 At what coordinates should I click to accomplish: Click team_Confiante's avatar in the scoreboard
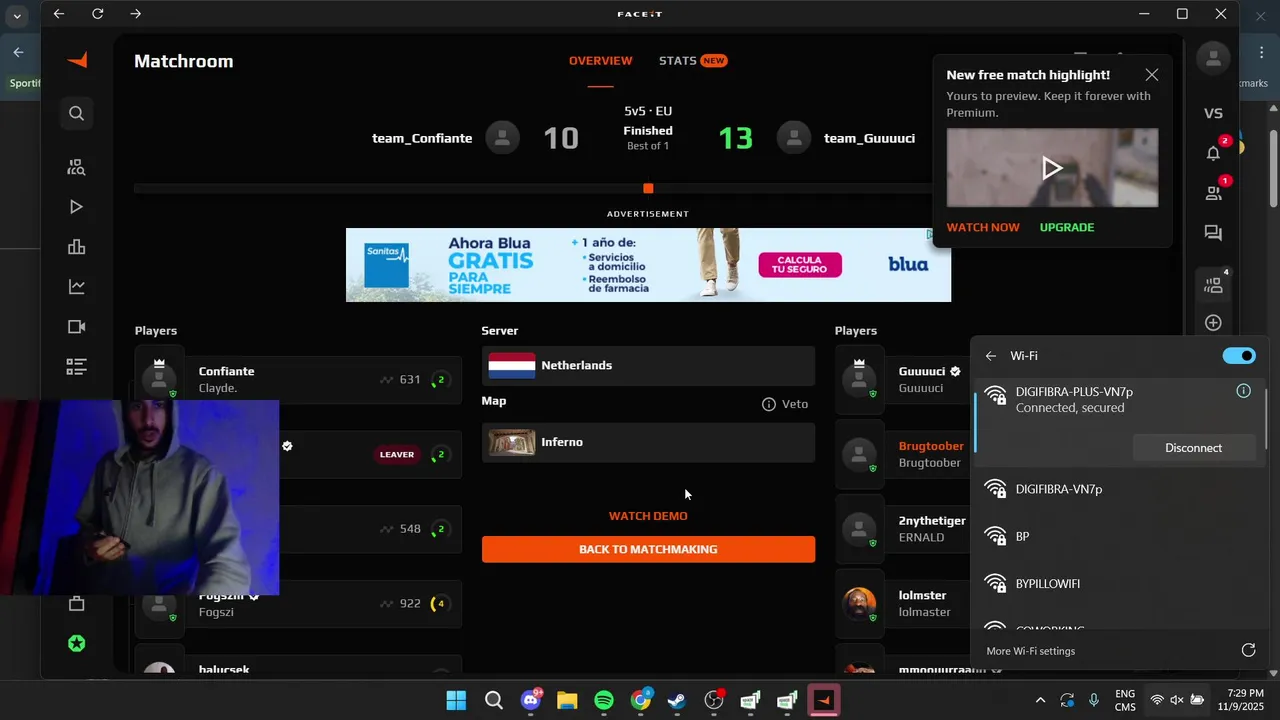(503, 138)
